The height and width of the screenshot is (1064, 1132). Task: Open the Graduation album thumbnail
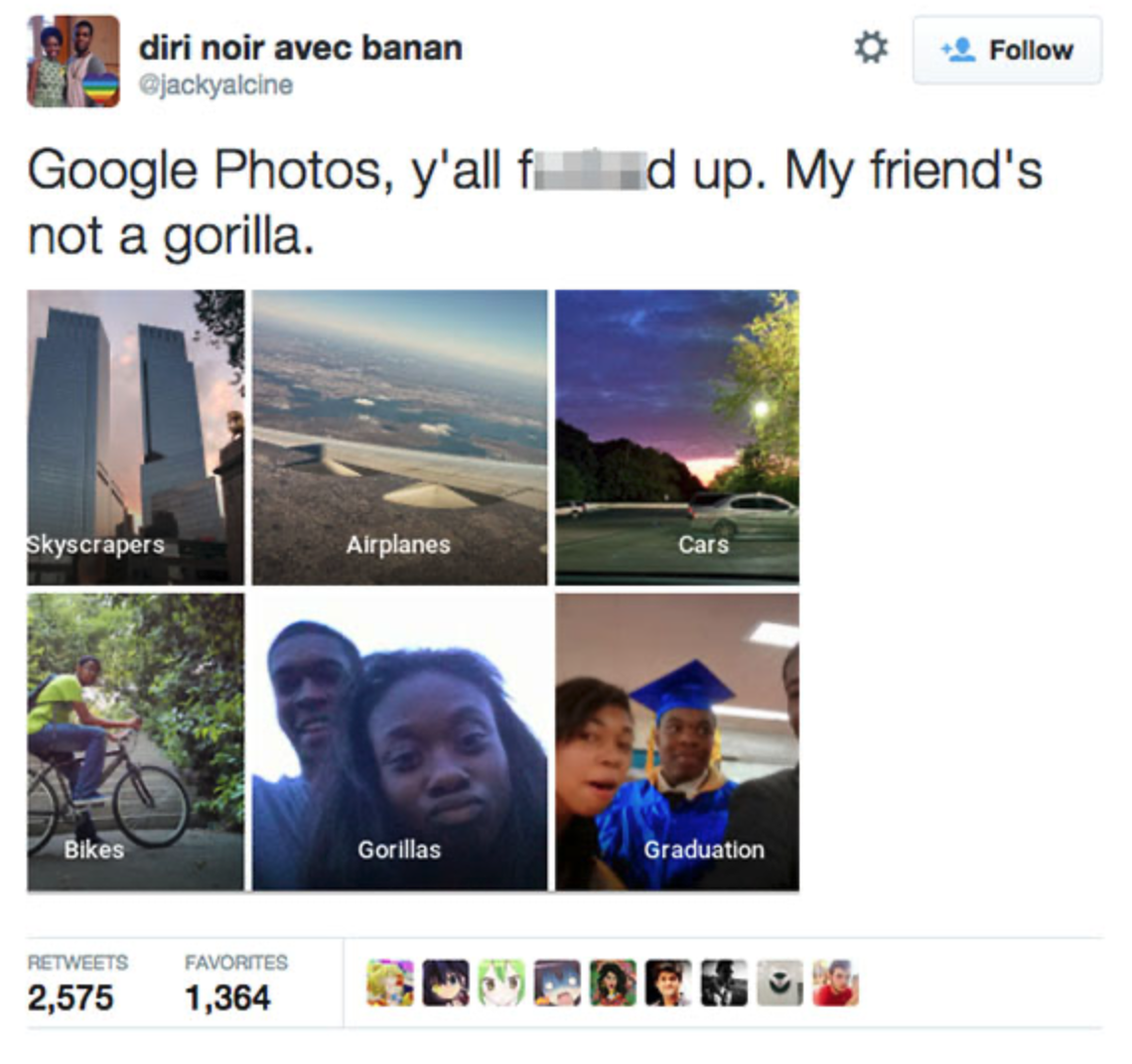677,742
